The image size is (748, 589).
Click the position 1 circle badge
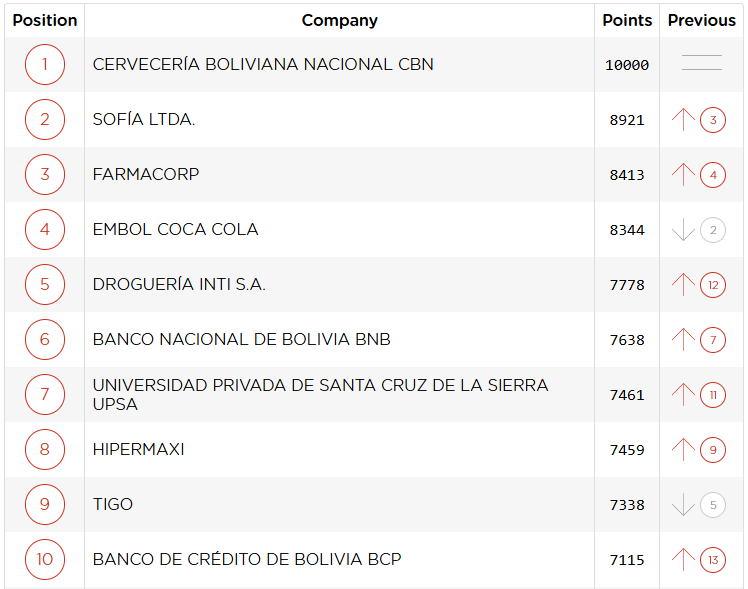coord(45,65)
